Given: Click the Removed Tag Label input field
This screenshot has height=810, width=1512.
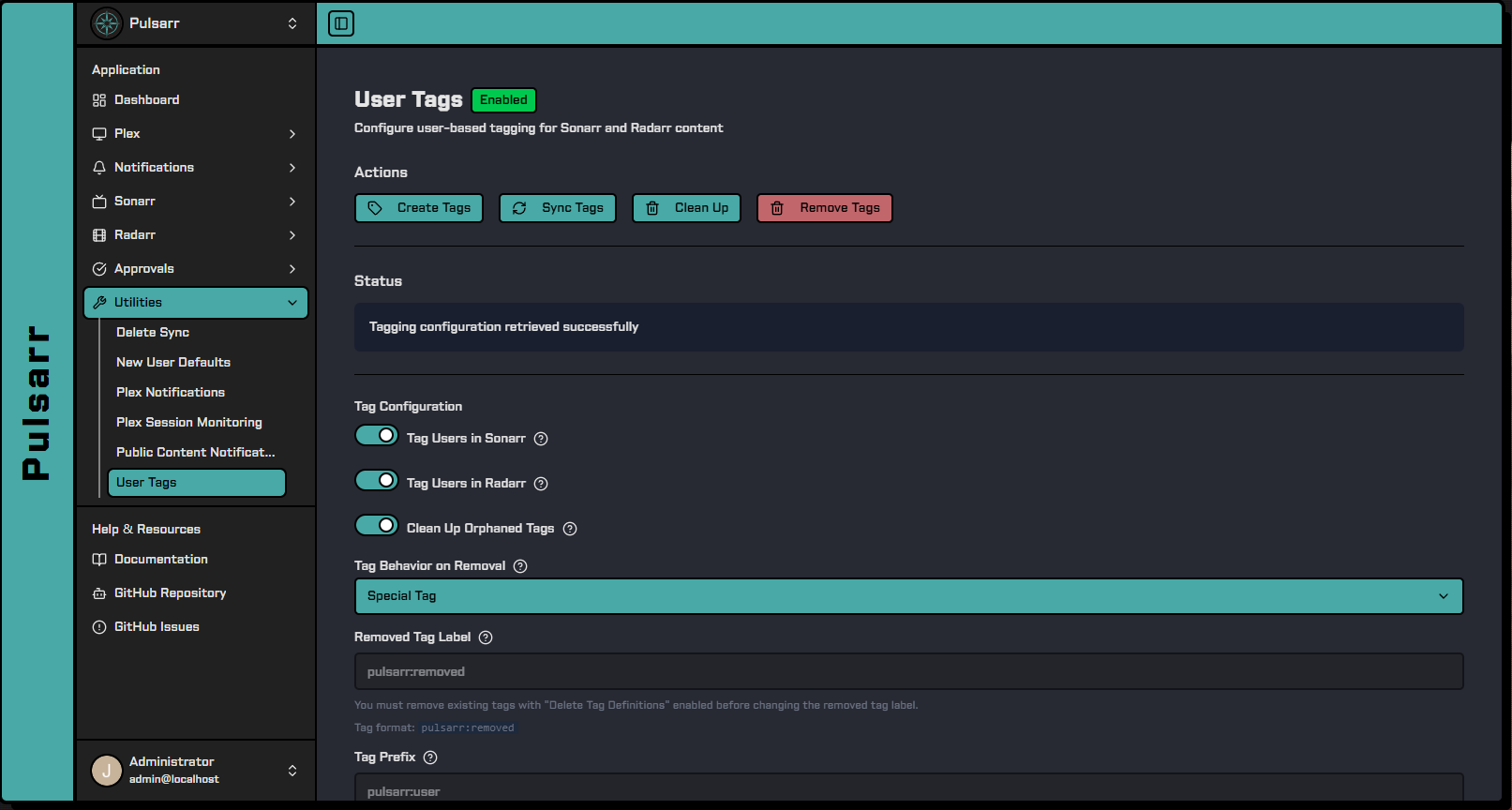Looking at the screenshot, I should [x=908, y=671].
